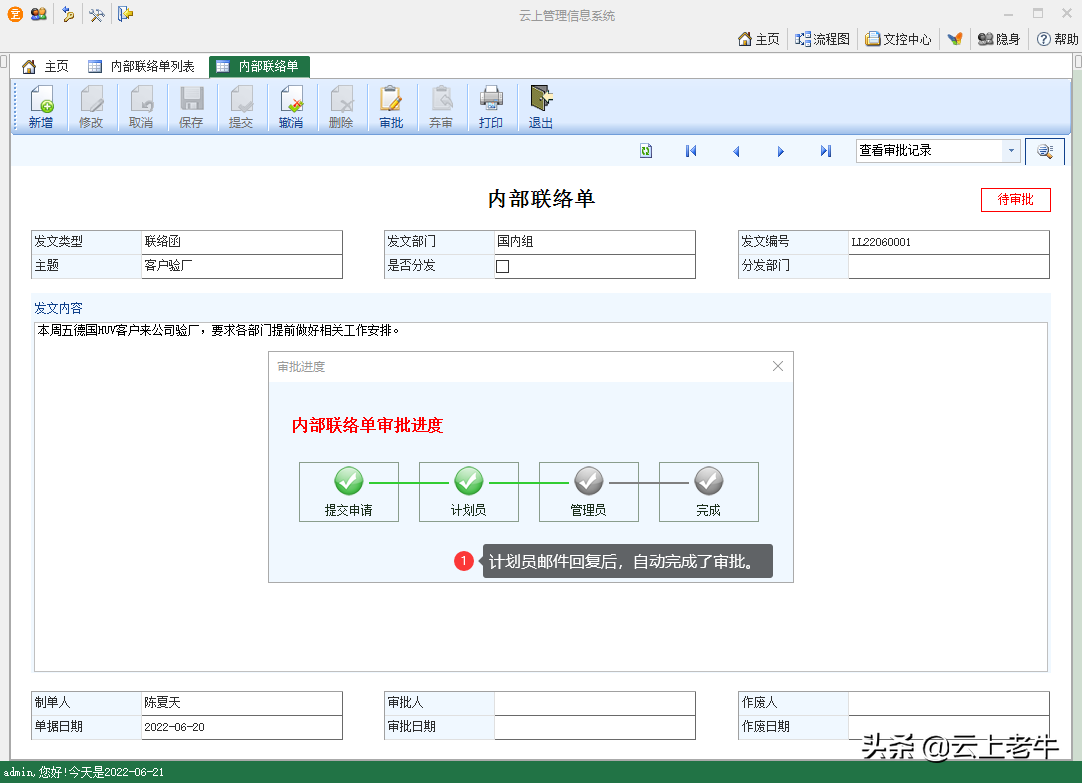
Task: Click the 内部联络单审批进度 red heading
Action: (367, 426)
